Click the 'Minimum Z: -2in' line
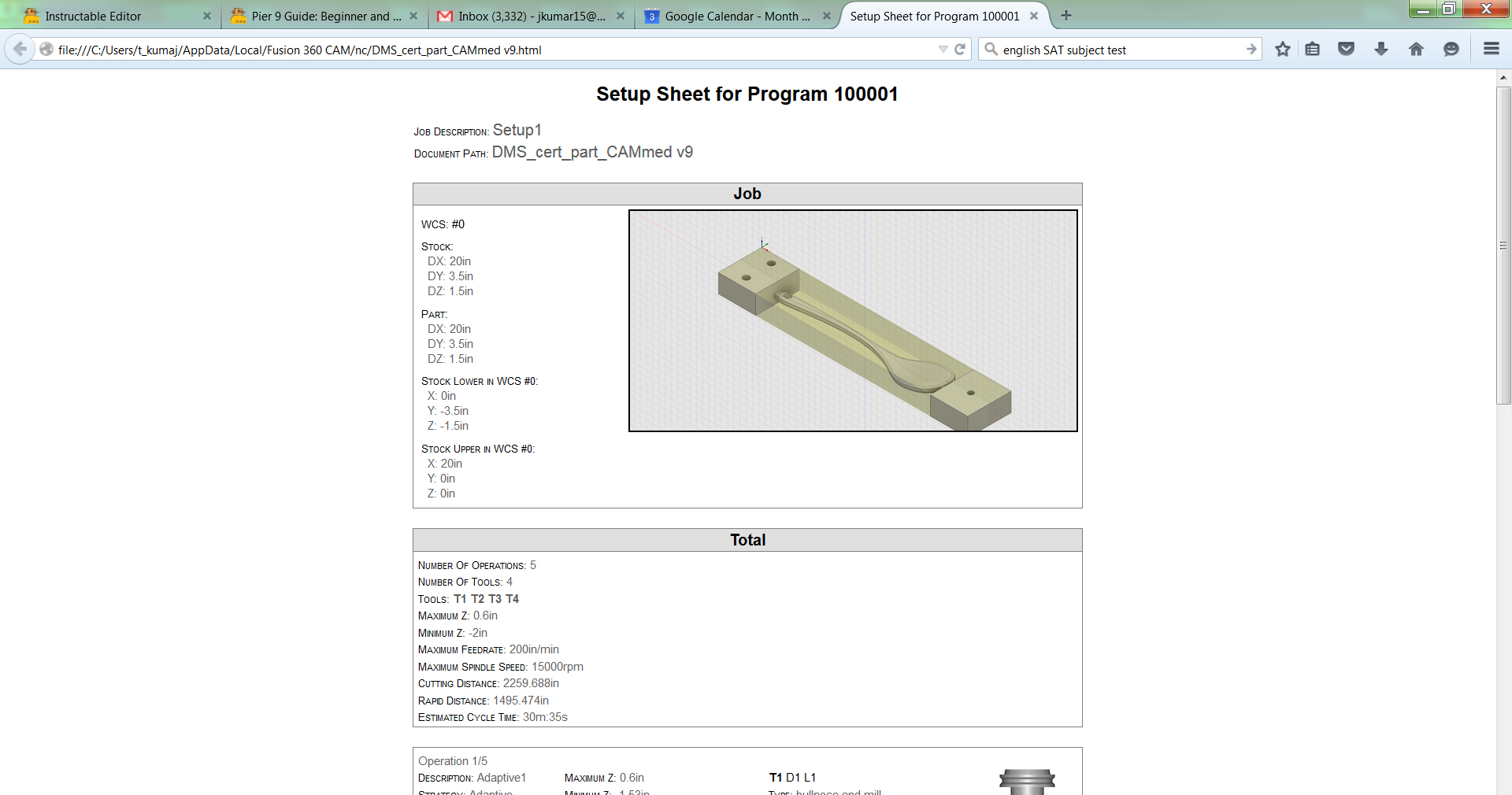1512x795 pixels. click(x=453, y=633)
